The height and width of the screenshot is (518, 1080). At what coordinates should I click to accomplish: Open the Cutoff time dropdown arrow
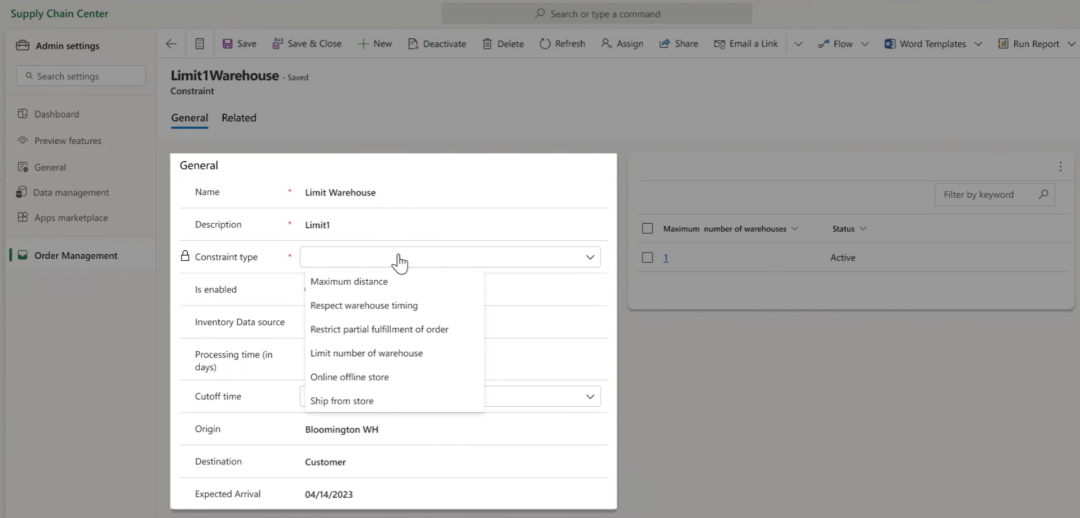coord(590,397)
